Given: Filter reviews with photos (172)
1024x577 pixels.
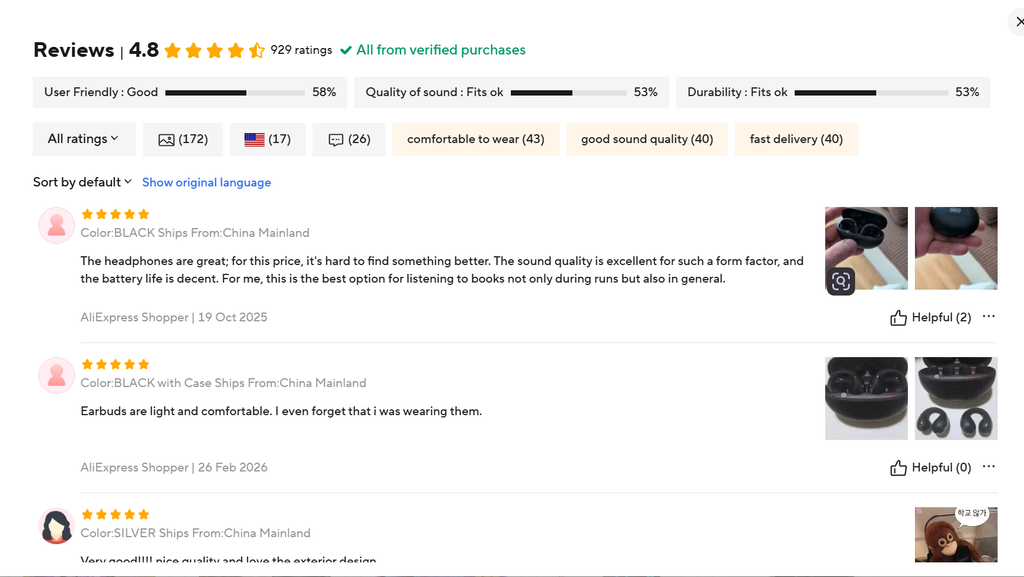Looking at the screenshot, I should (x=183, y=139).
